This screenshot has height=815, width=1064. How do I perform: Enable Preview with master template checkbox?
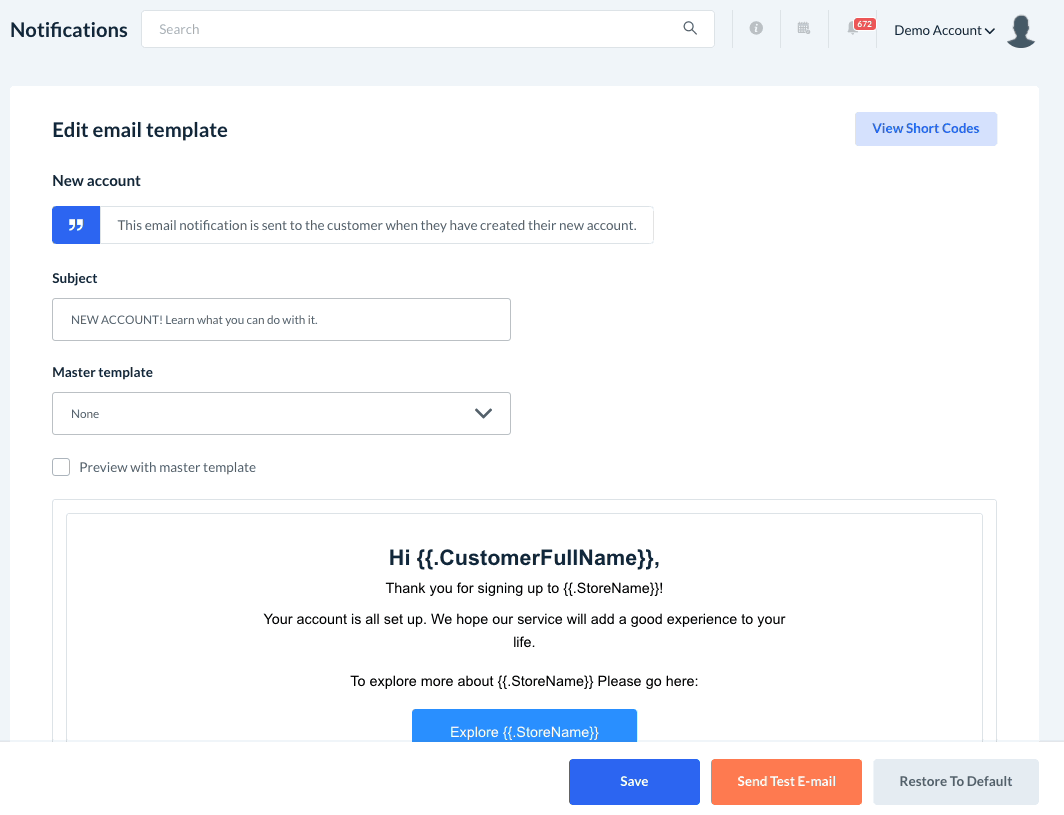(62, 467)
